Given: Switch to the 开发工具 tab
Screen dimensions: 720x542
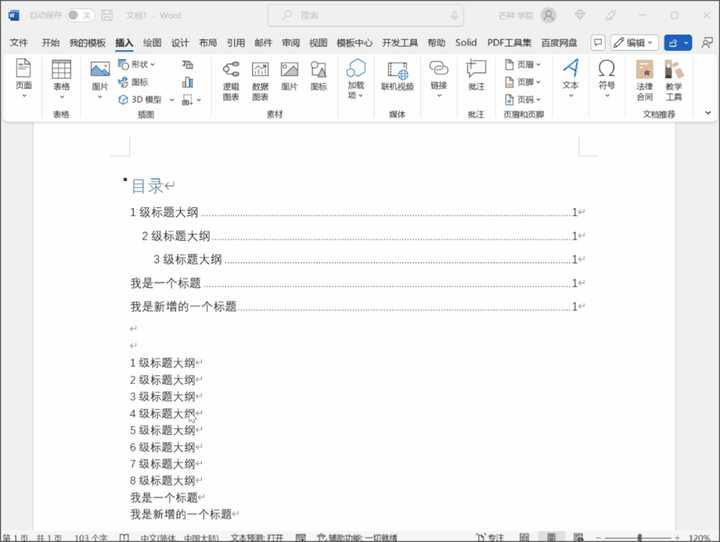Looking at the screenshot, I should pos(400,43).
